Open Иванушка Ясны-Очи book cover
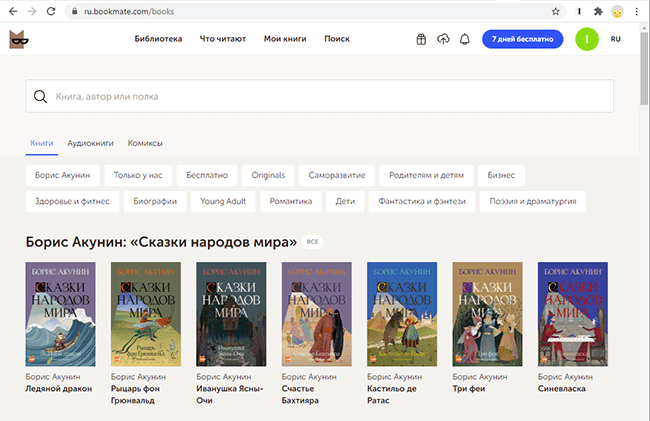 tap(231, 314)
